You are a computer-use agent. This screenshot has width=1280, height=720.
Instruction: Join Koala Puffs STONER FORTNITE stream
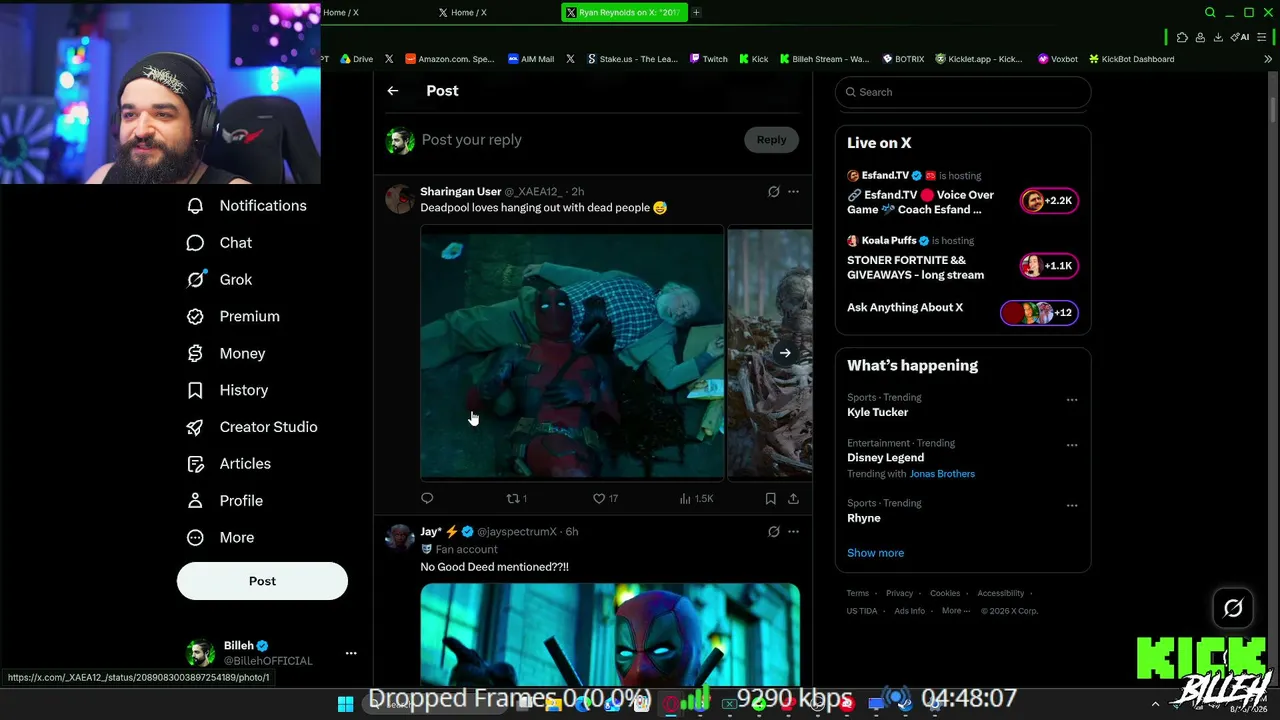coord(962,258)
